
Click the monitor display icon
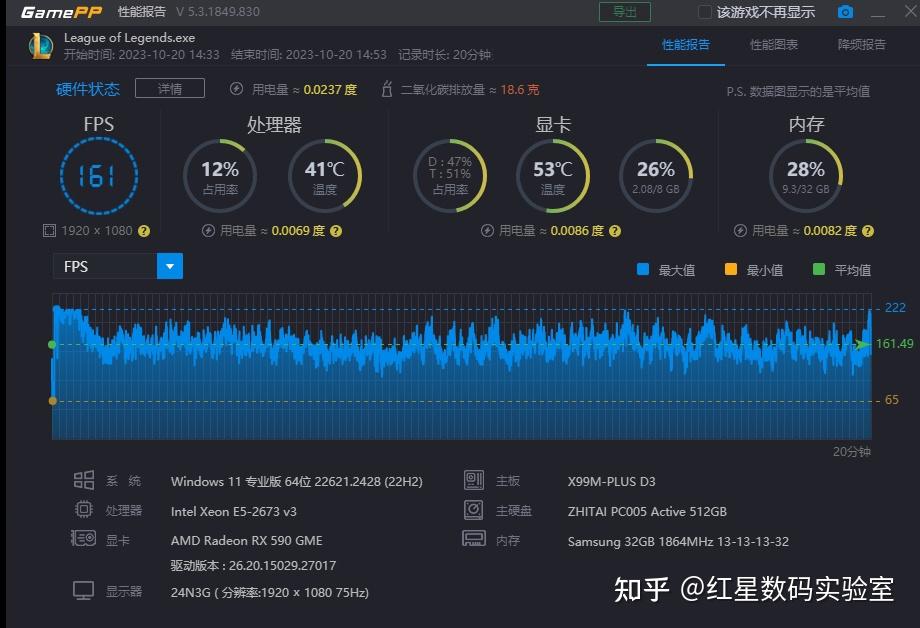(x=83, y=590)
